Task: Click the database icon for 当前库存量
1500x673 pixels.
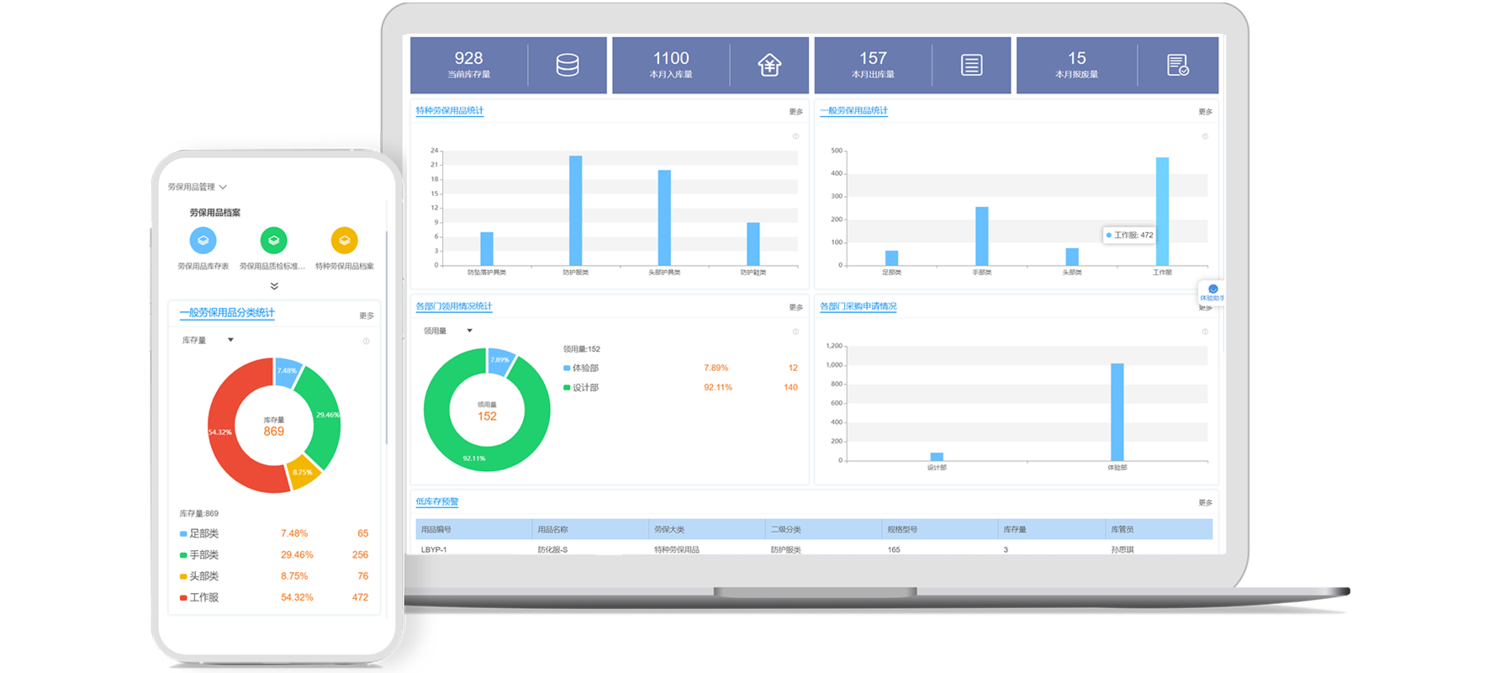Action: coord(567,65)
